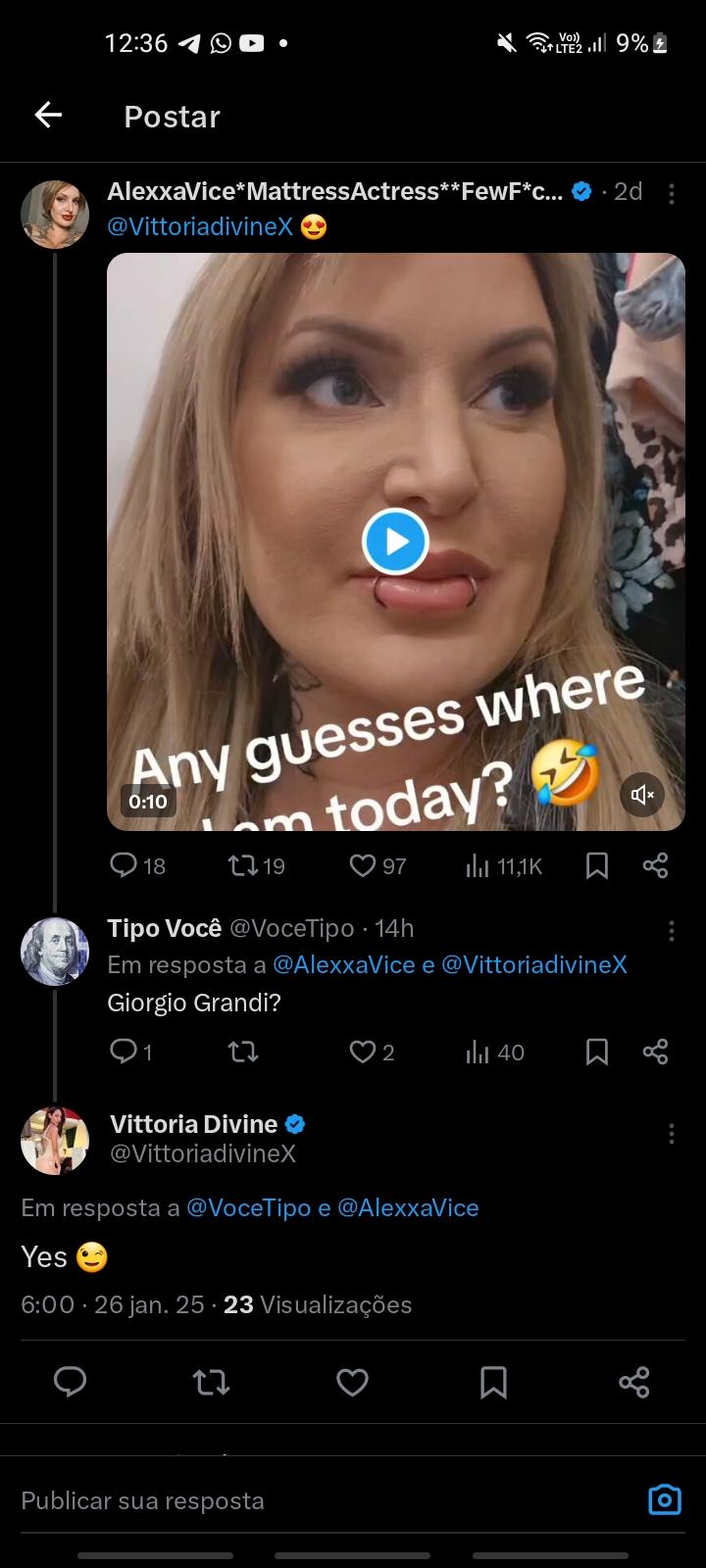The image size is (706, 1568).
Task: Repost AlexxaVice's video post
Action: point(242,865)
